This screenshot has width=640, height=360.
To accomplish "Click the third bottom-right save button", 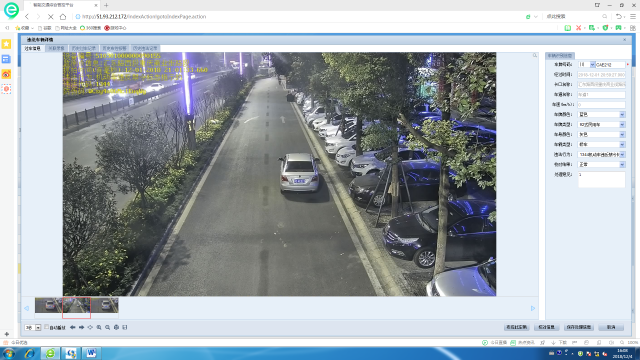I will pos(579,327).
